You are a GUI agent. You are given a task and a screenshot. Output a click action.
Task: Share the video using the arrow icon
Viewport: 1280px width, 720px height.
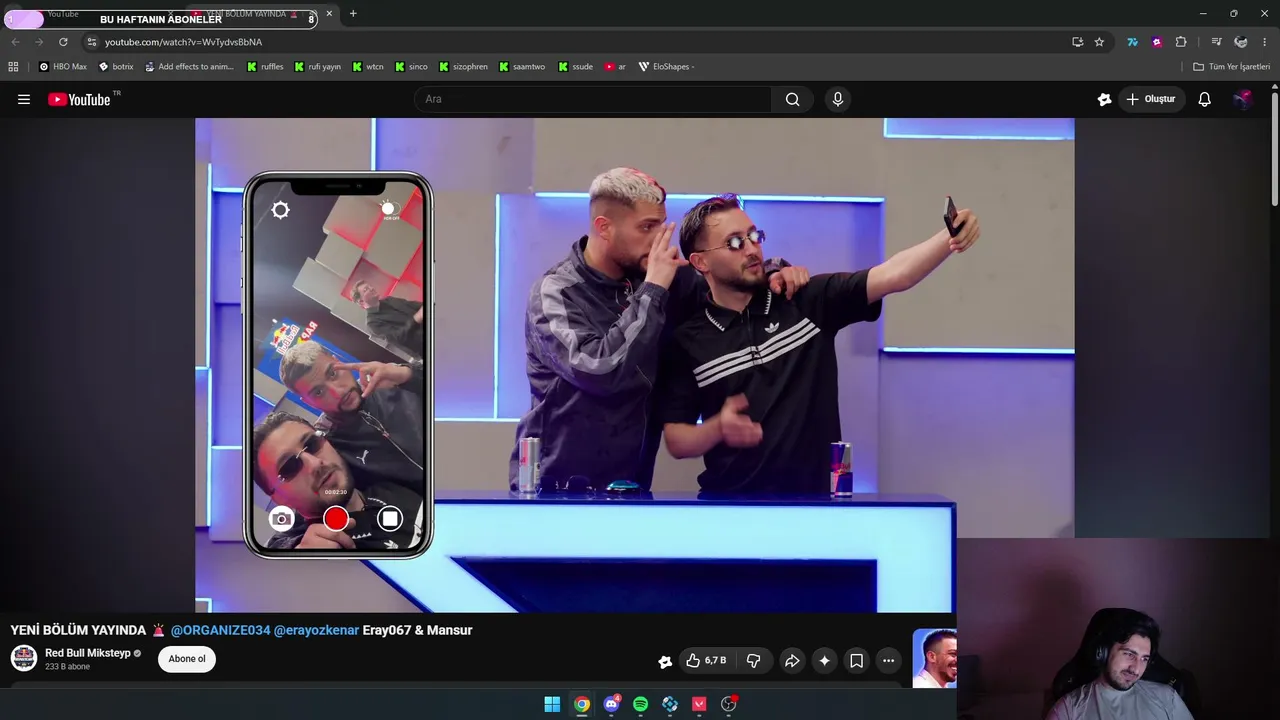pyautogui.click(x=792, y=661)
